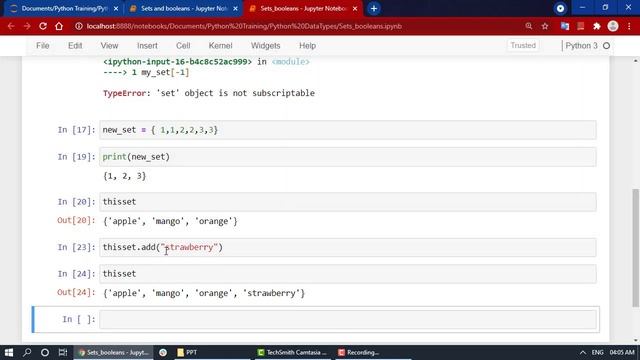The height and width of the screenshot is (360, 640).
Task: Click the empty input cell at bottom
Action: [x=348, y=319]
